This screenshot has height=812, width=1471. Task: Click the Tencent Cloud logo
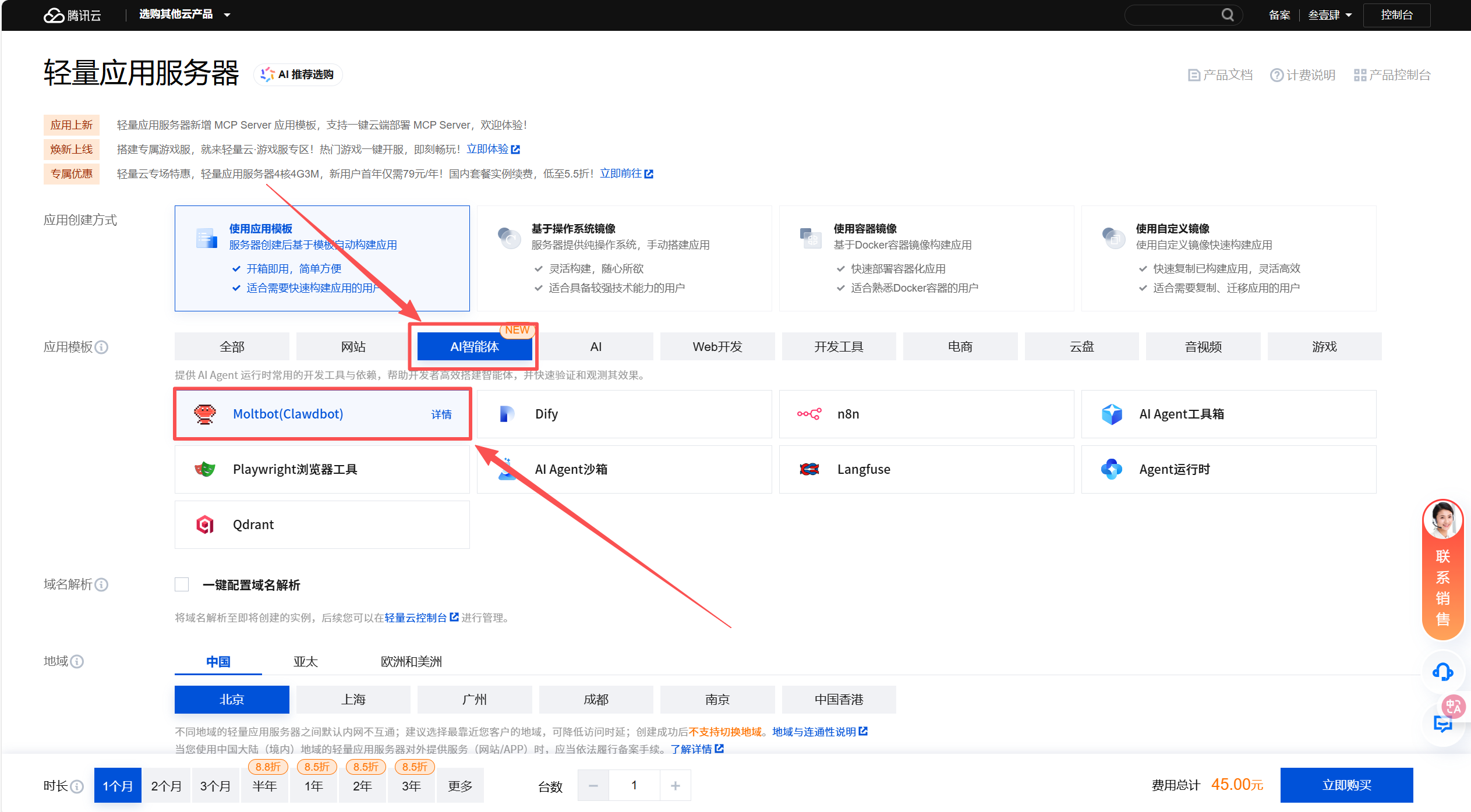coord(72,15)
